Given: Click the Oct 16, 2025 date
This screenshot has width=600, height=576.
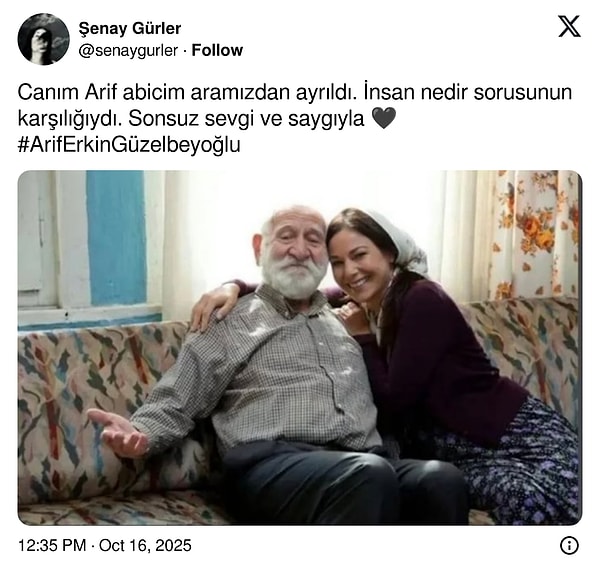Looking at the screenshot, I should pyautogui.click(x=145, y=545).
